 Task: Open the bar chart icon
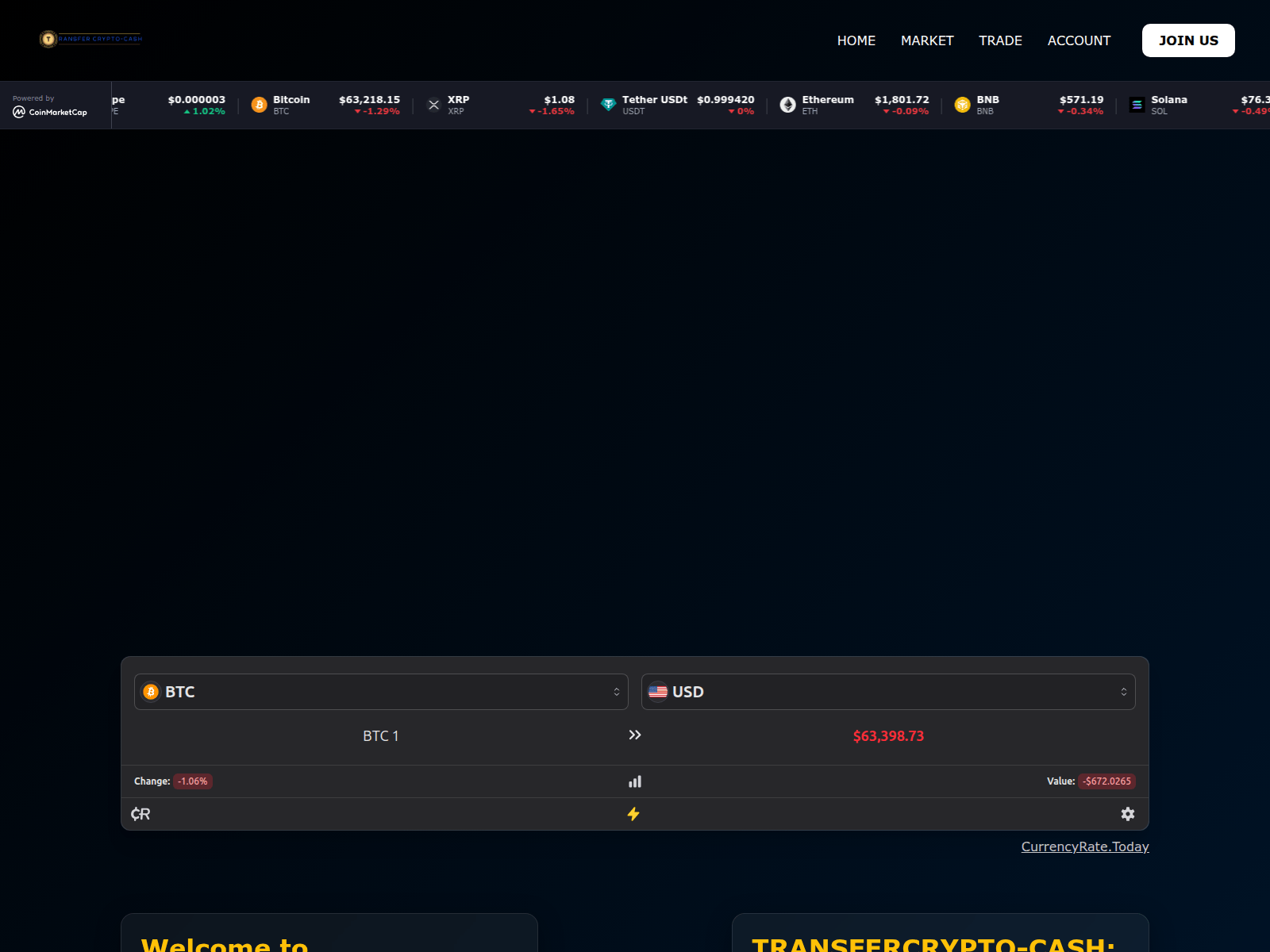pos(635,781)
